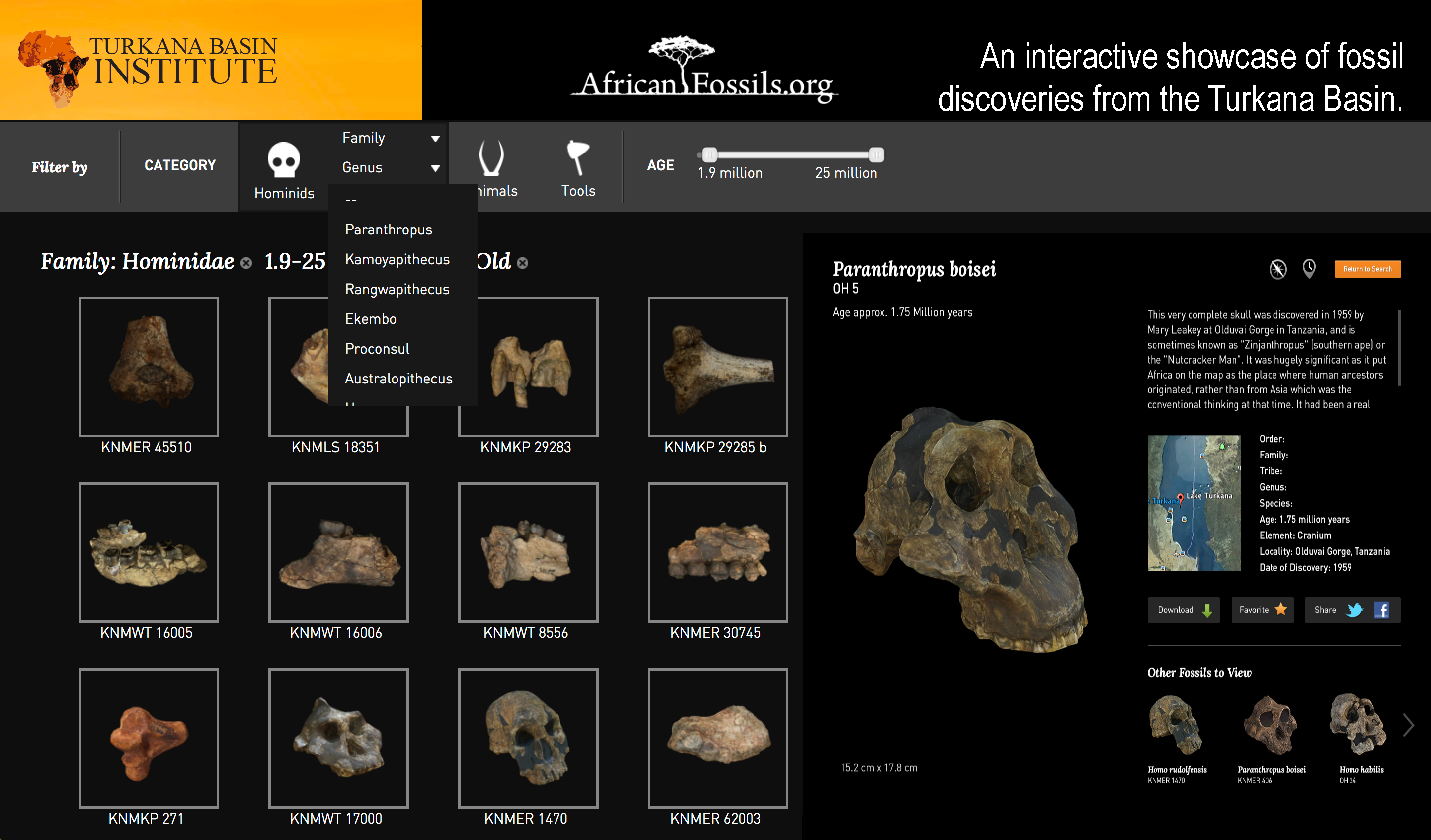Share fossil on Twitter
The width and height of the screenshot is (1431, 840).
tap(1355, 610)
